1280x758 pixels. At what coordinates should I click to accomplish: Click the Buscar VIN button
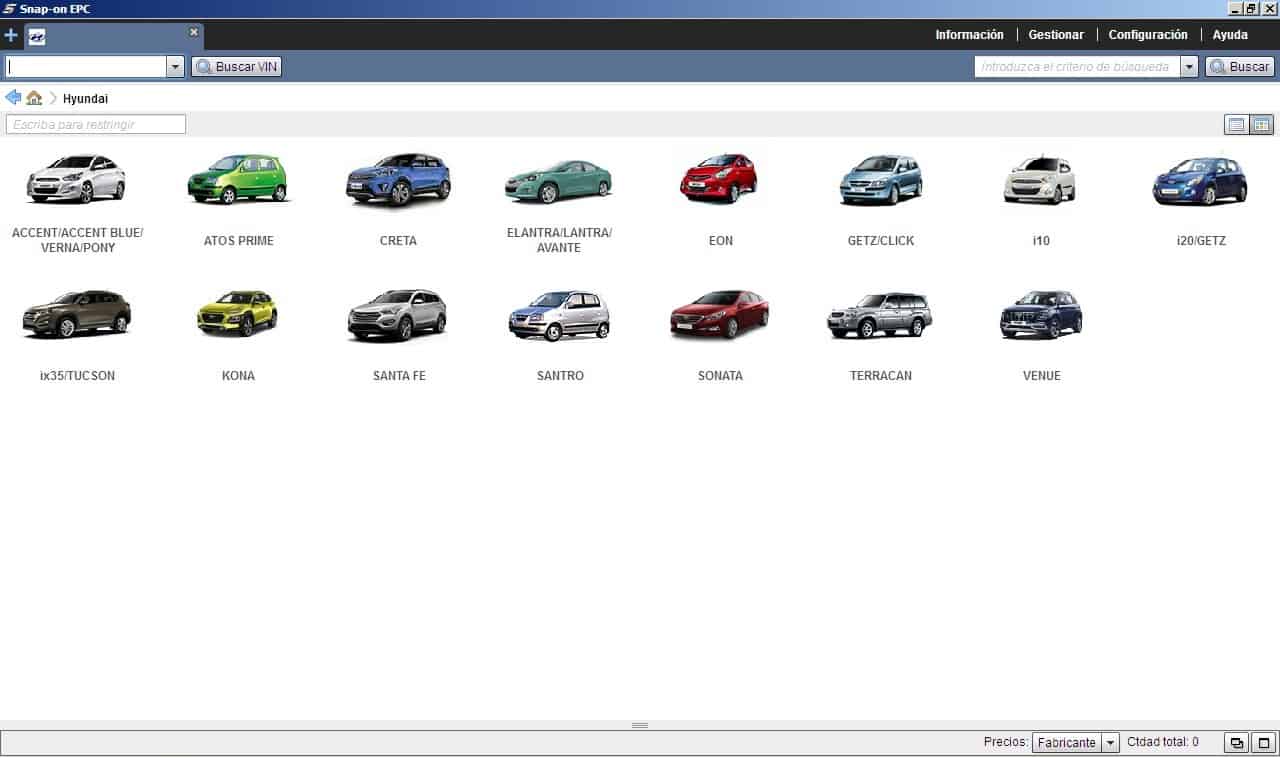(236, 67)
